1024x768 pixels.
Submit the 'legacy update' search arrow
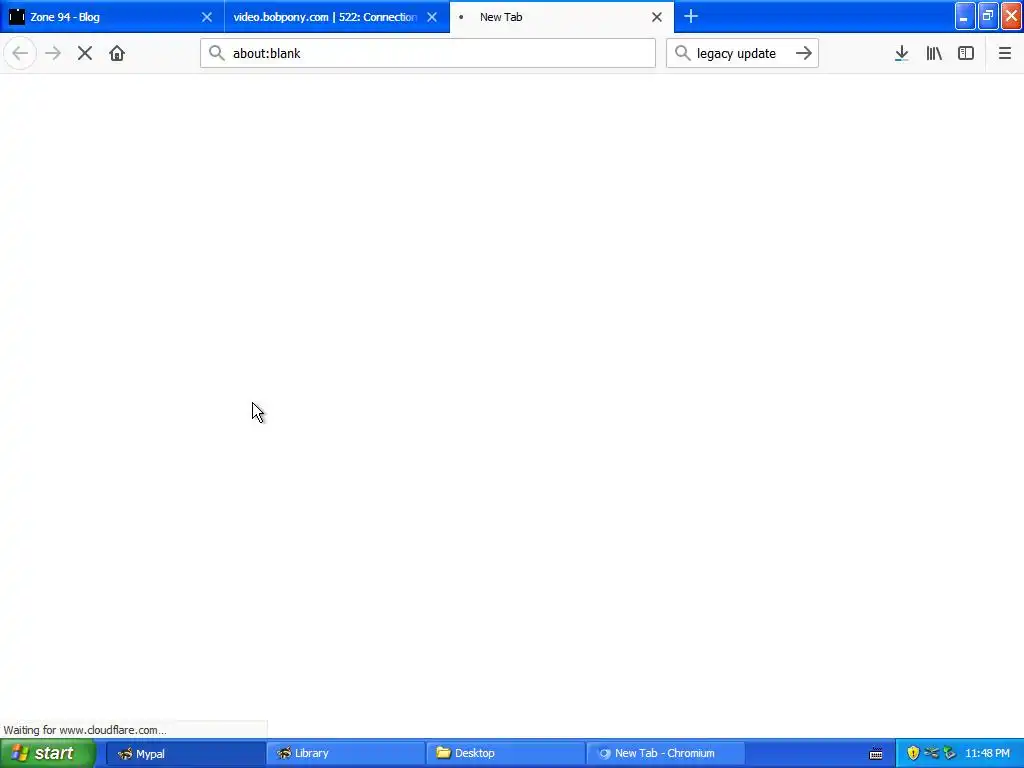pyautogui.click(x=804, y=53)
